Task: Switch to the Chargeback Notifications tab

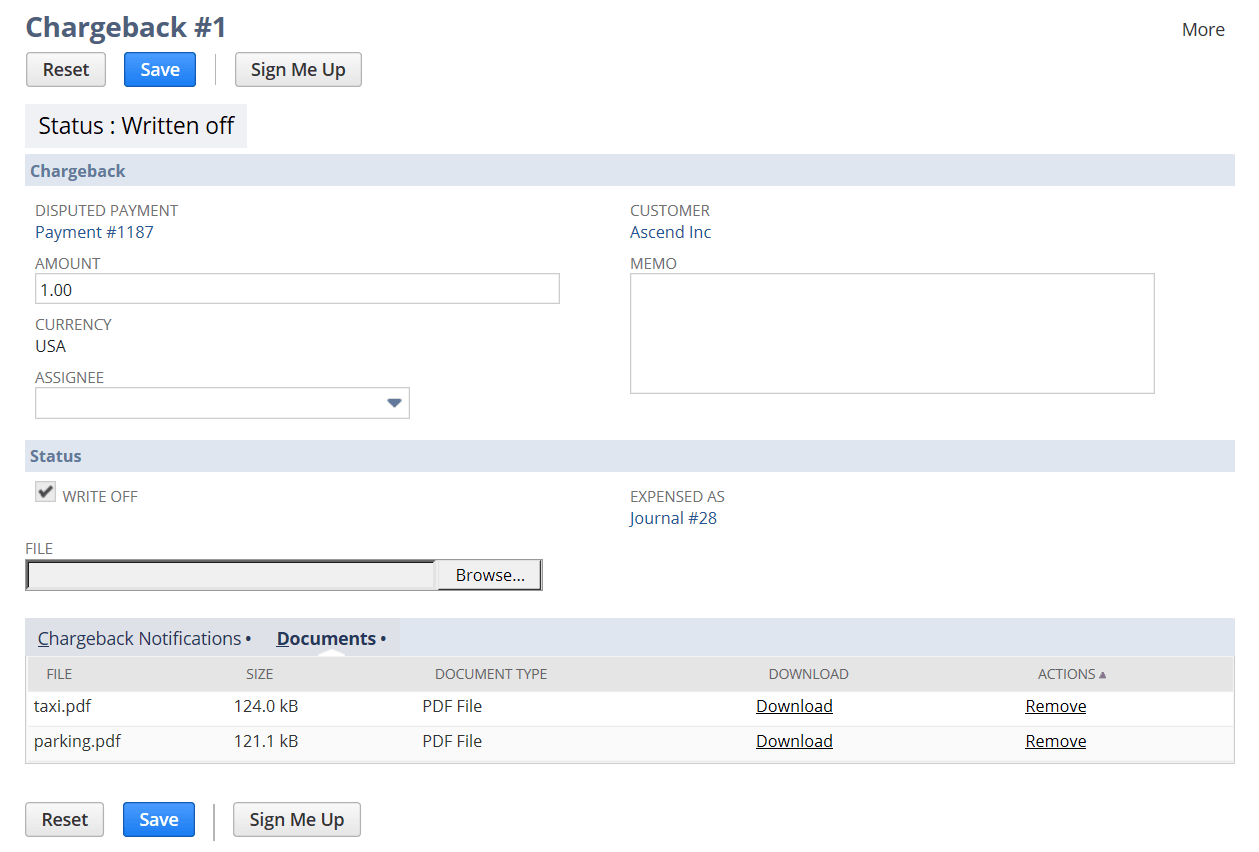Action: point(140,639)
